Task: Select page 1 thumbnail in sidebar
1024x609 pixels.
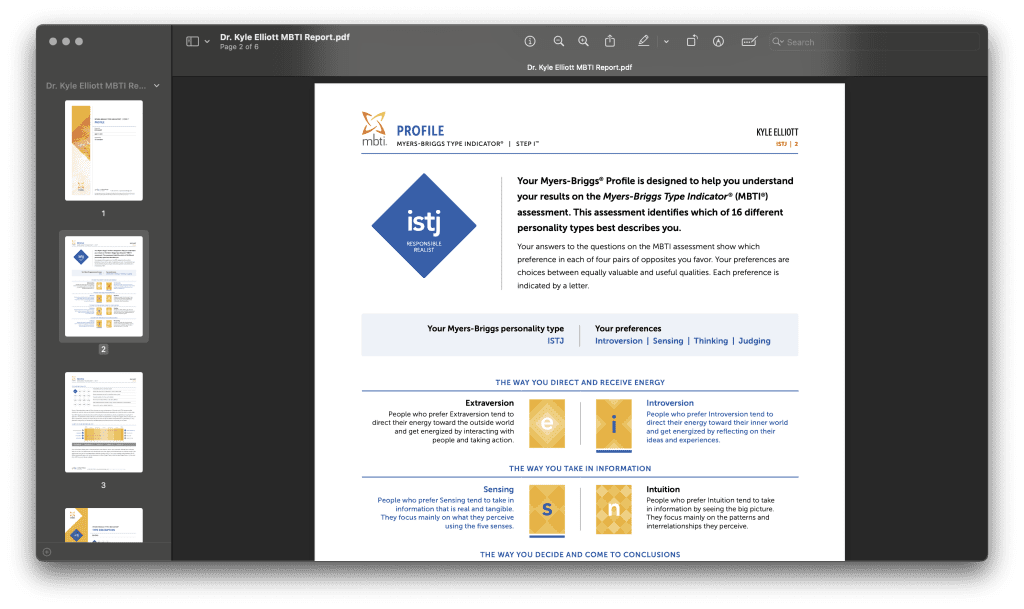Action: [104, 150]
